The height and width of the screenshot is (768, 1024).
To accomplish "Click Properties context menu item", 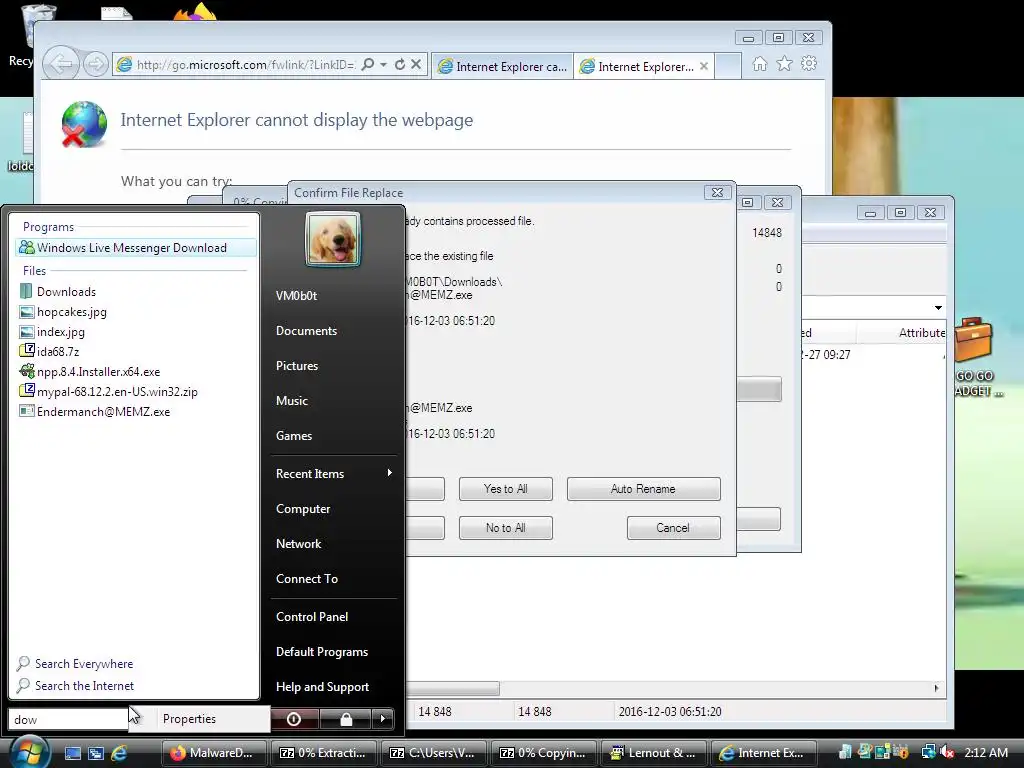I will tap(189, 718).
